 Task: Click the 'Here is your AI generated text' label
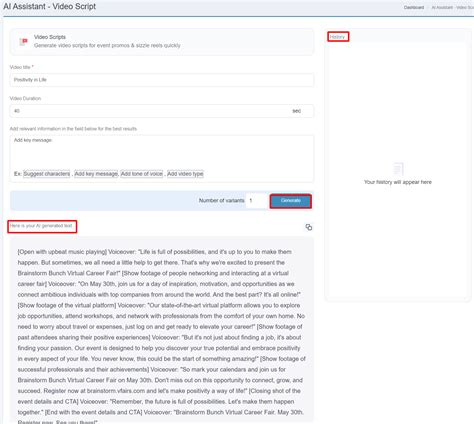coord(41,226)
